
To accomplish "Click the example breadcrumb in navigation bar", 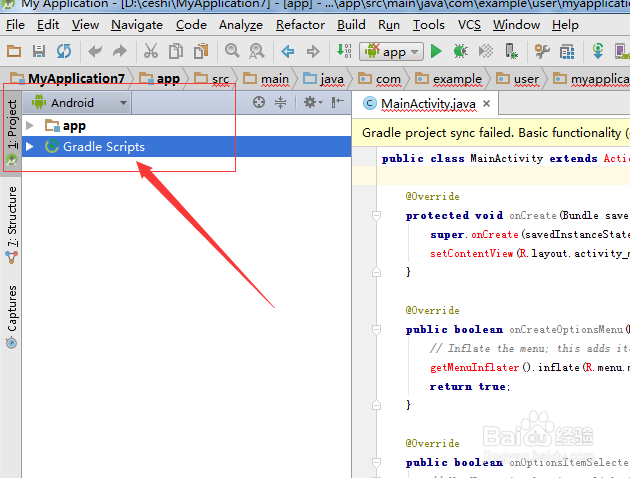I will [448, 79].
